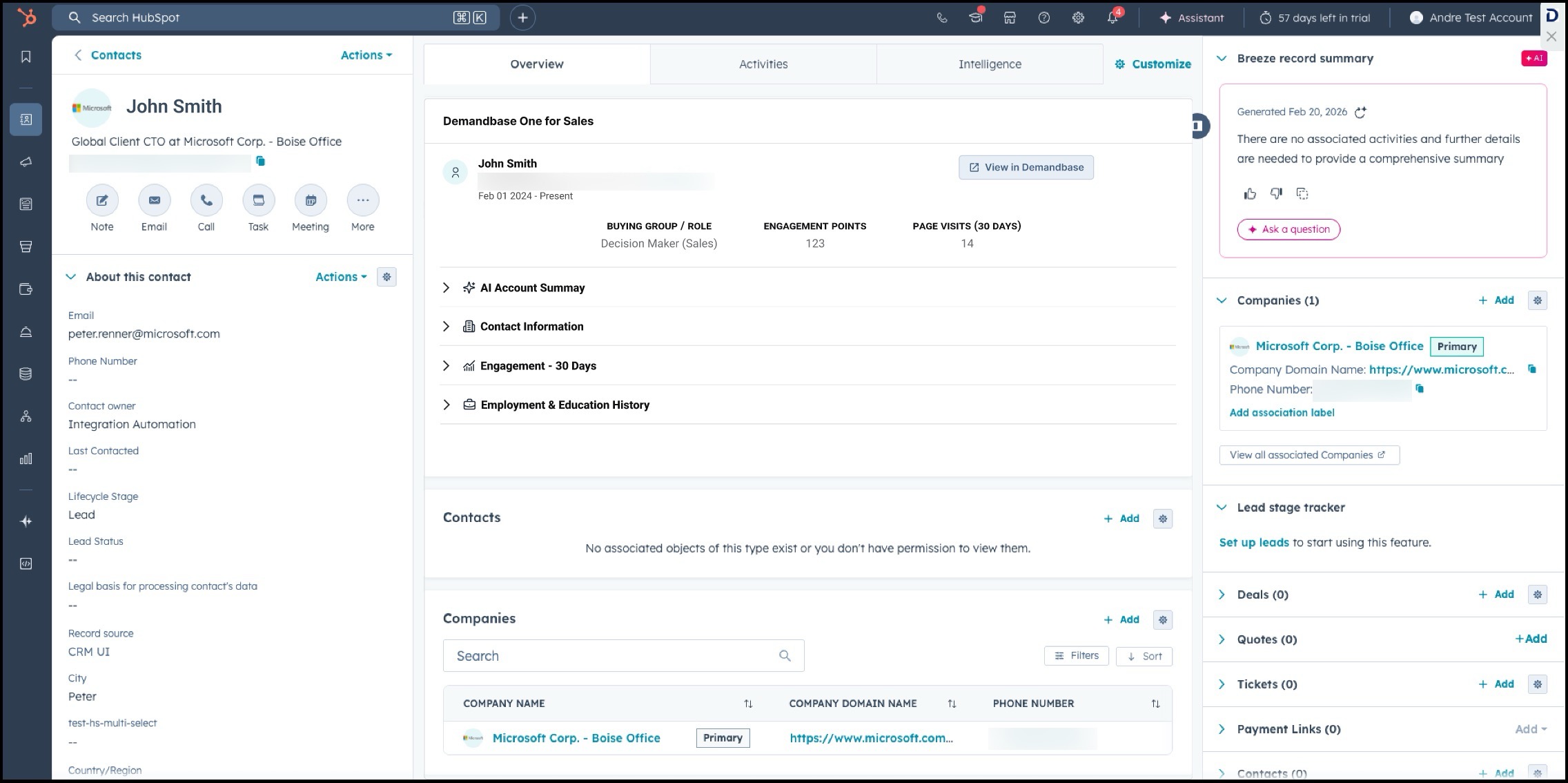
Task: Open the Payment Links Add dropdown
Action: (x=1531, y=729)
